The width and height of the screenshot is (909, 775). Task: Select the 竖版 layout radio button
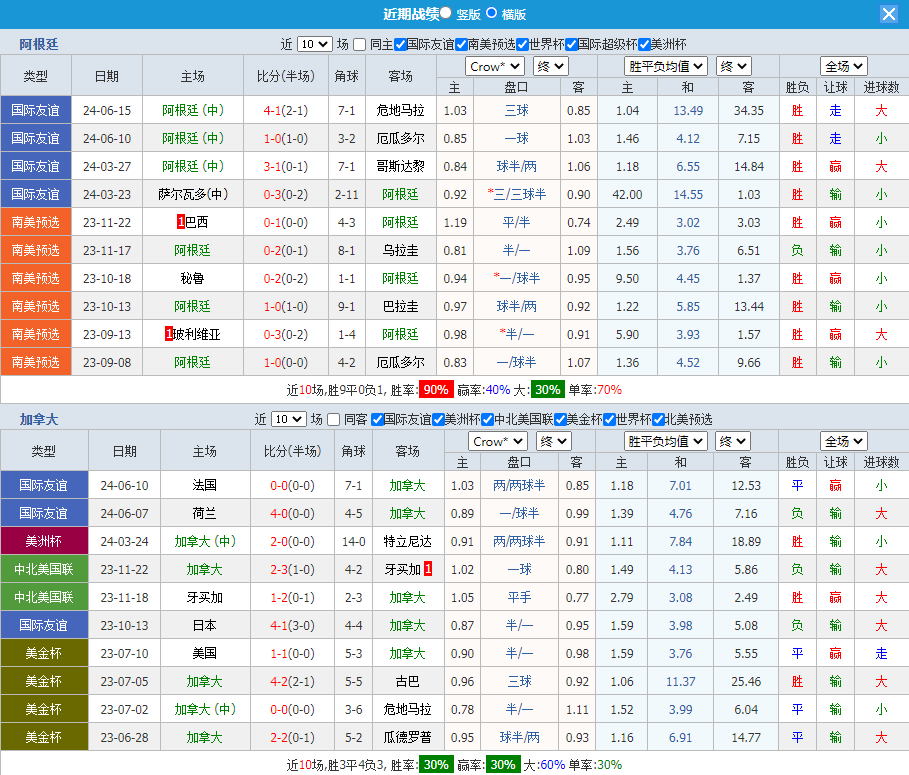446,13
